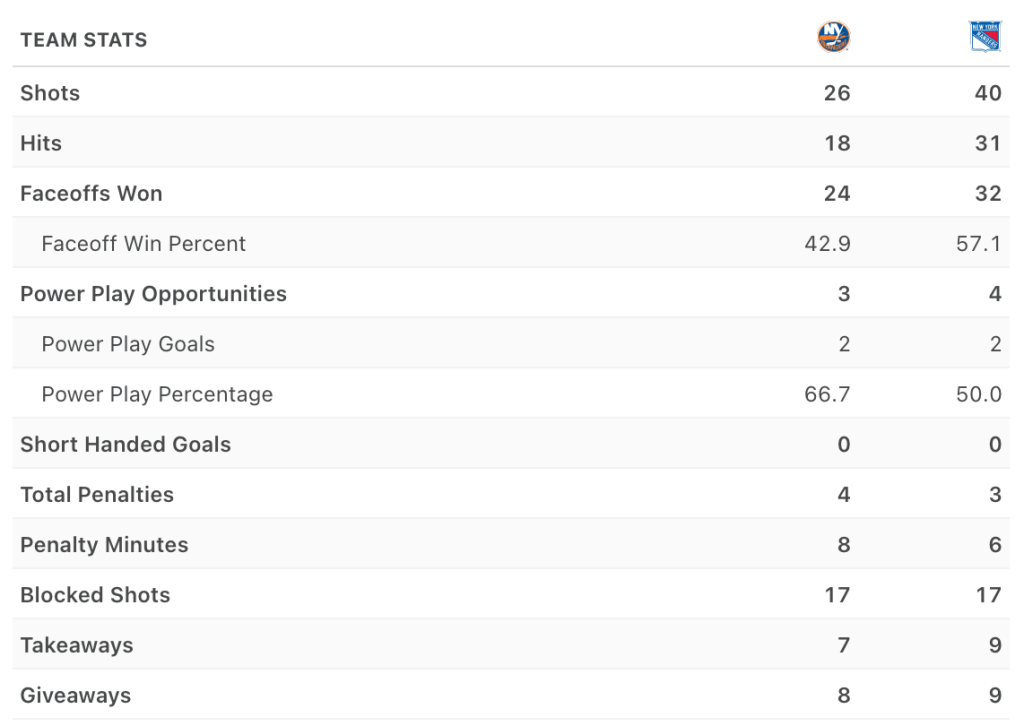
Task: Click the Power Play Percentage label
Action: (x=157, y=394)
